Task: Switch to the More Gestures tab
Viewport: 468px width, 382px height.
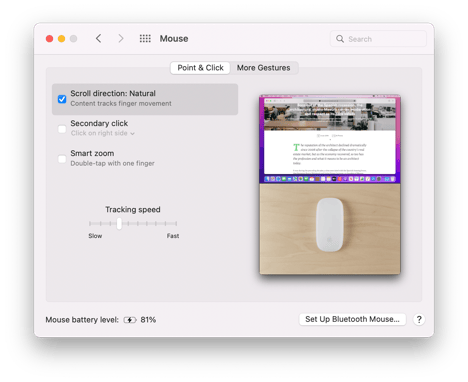Action: [x=264, y=68]
